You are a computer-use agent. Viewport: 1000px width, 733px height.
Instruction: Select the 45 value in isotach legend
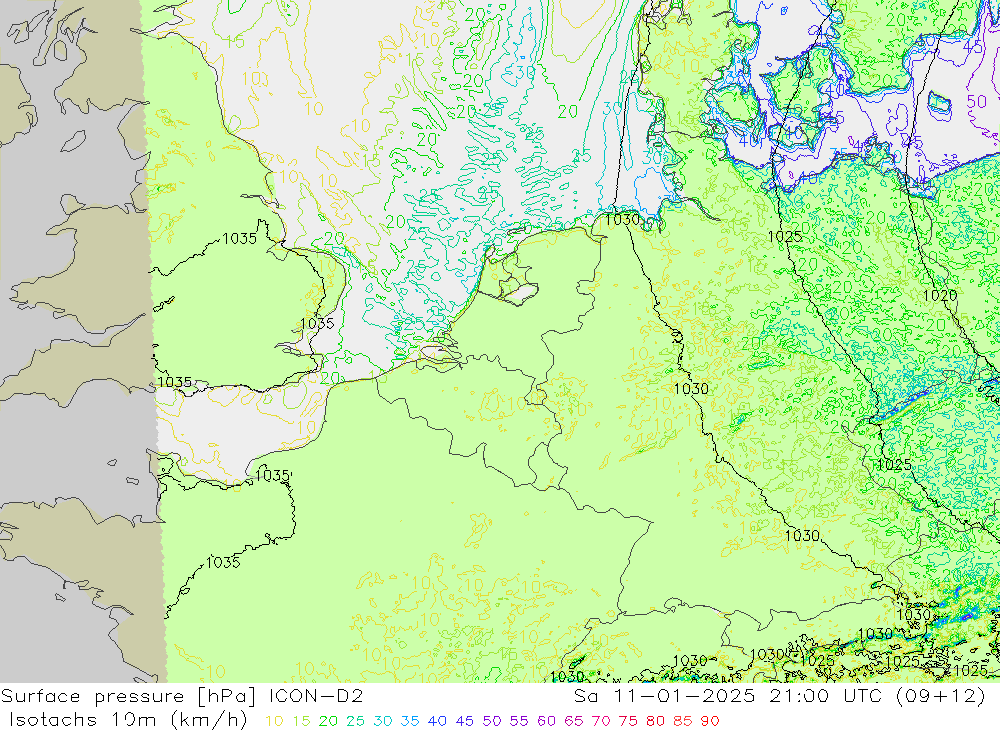pos(465,722)
